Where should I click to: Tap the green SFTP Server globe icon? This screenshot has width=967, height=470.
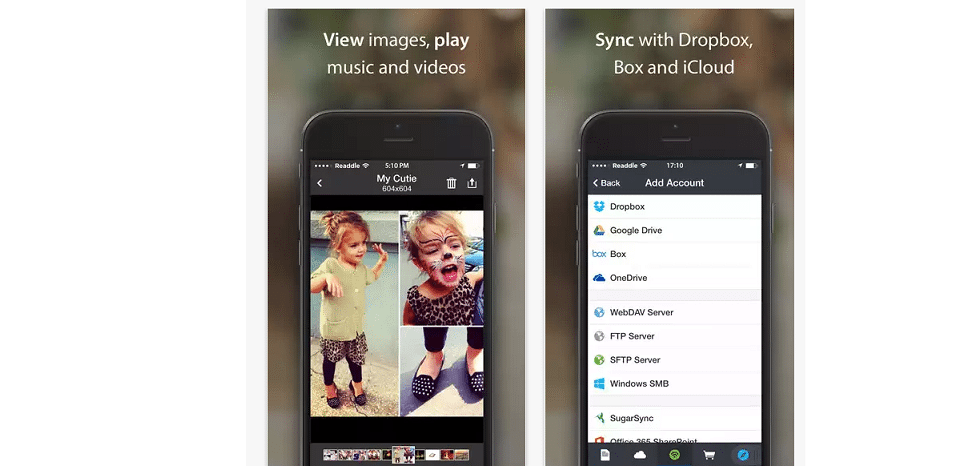pos(599,360)
